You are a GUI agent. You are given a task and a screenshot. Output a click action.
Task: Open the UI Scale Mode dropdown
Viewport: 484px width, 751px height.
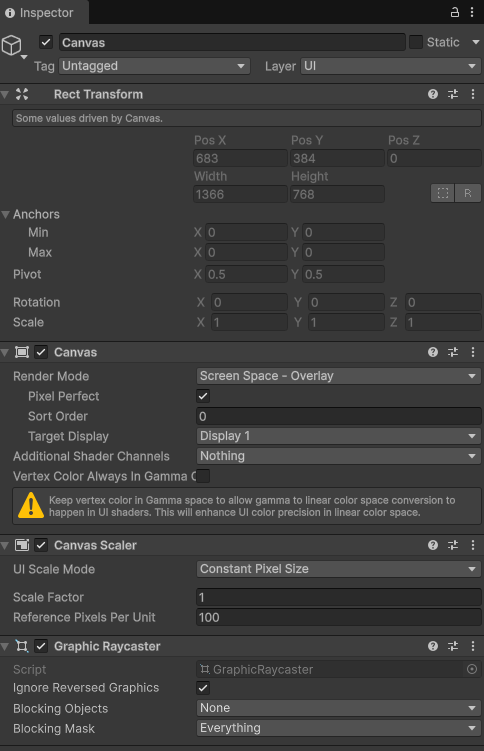tap(338, 569)
